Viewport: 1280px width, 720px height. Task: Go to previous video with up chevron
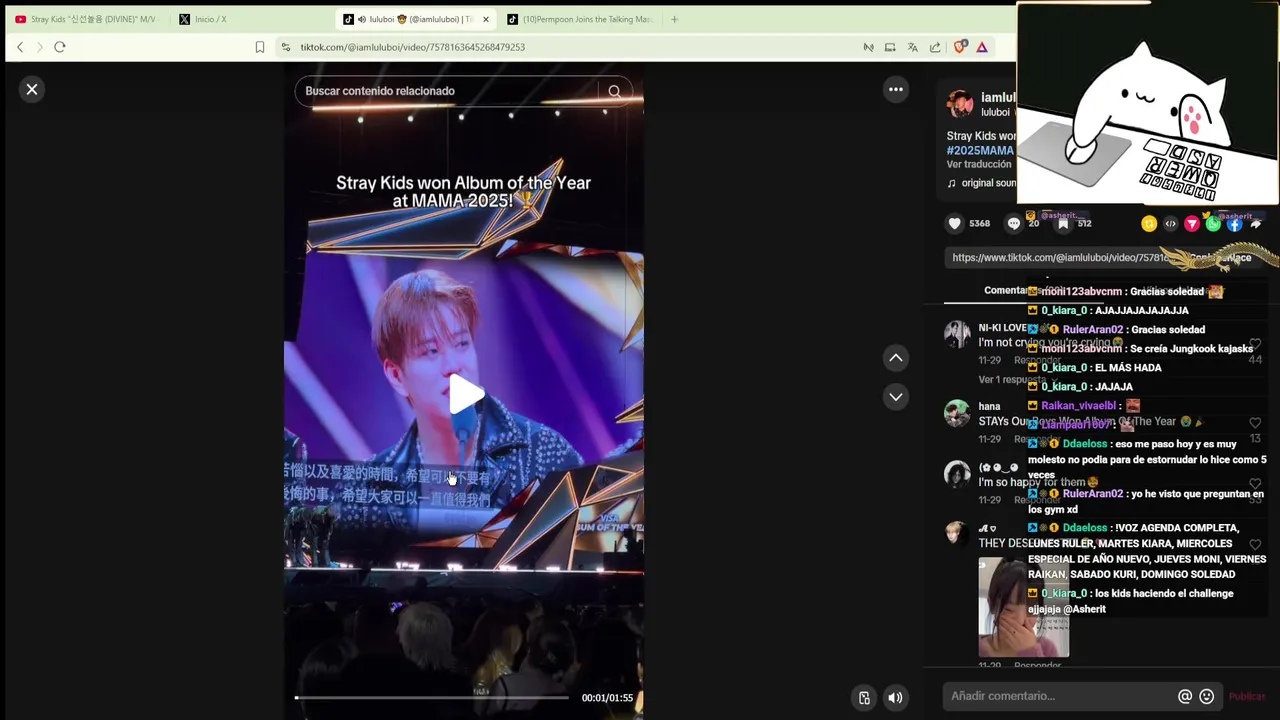tap(896, 358)
